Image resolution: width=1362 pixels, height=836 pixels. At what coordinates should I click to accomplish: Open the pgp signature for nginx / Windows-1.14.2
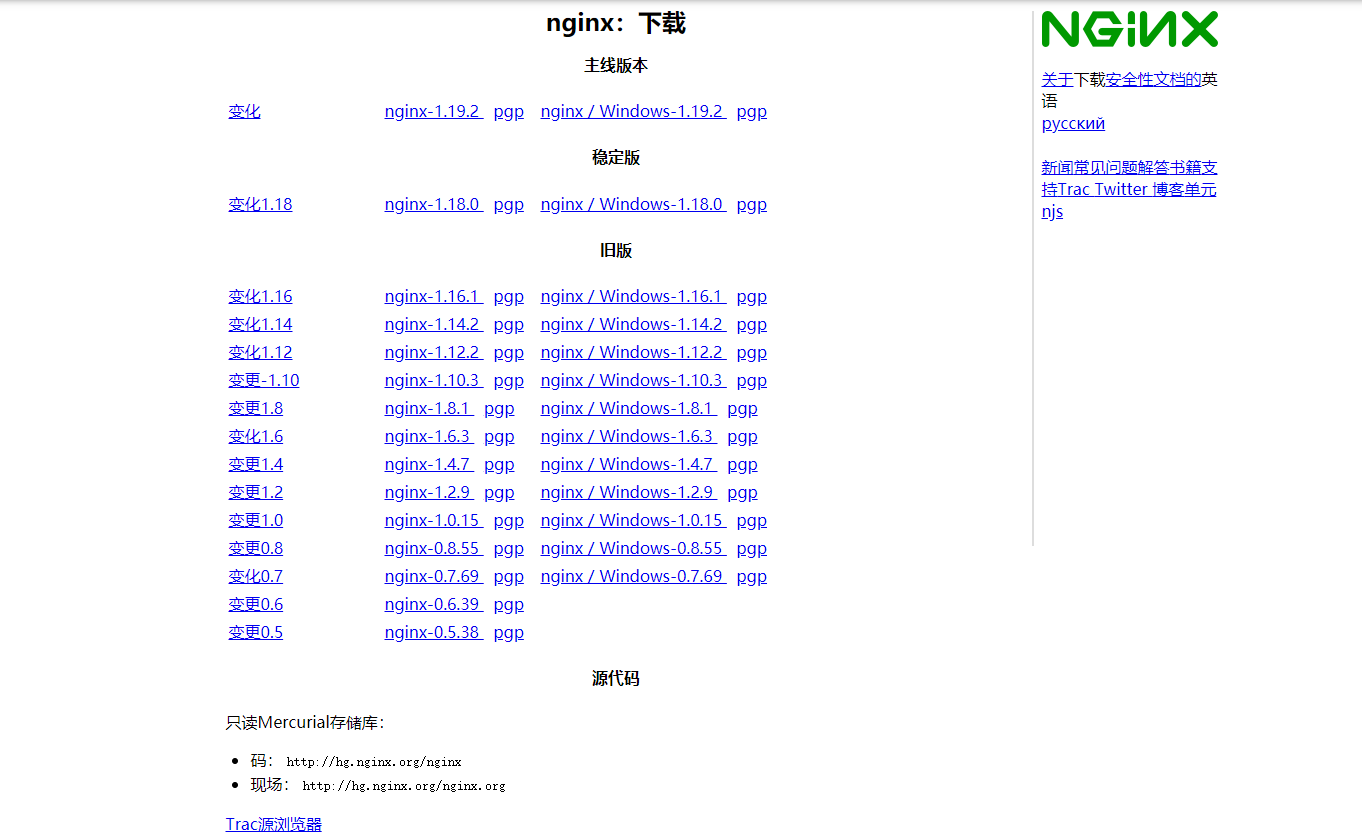tap(751, 324)
